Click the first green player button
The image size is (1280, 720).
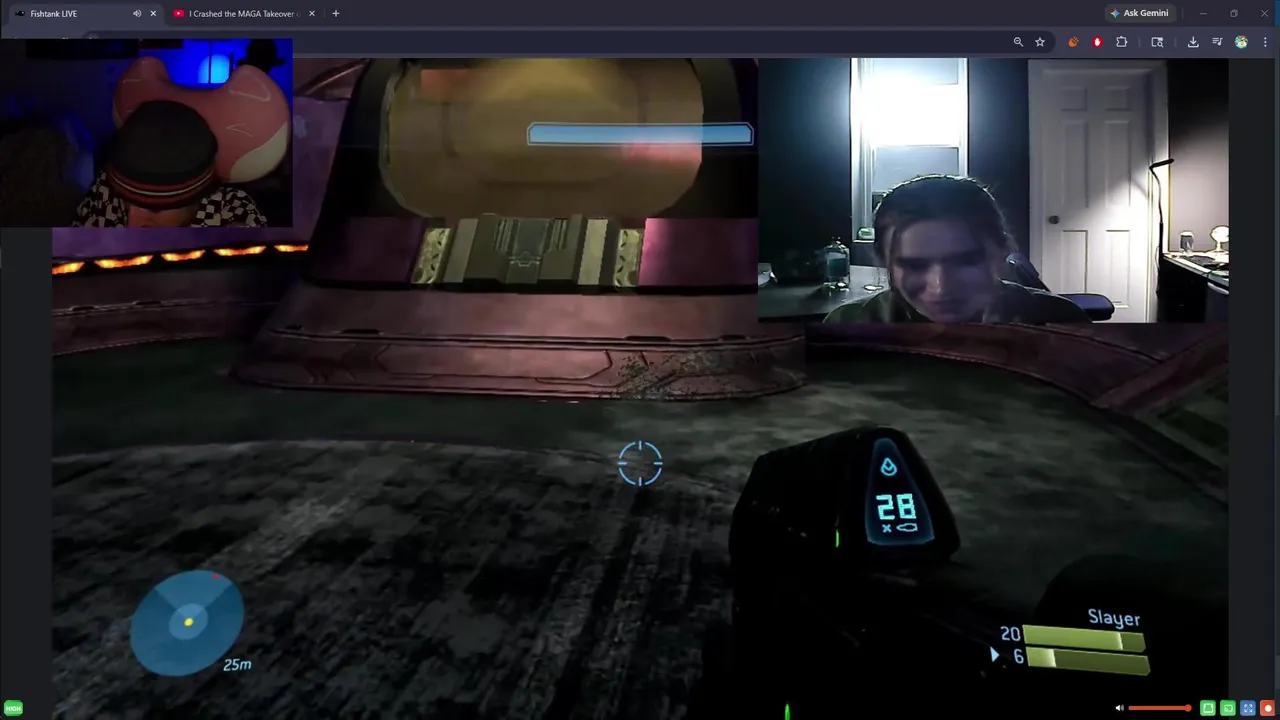point(1208,708)
